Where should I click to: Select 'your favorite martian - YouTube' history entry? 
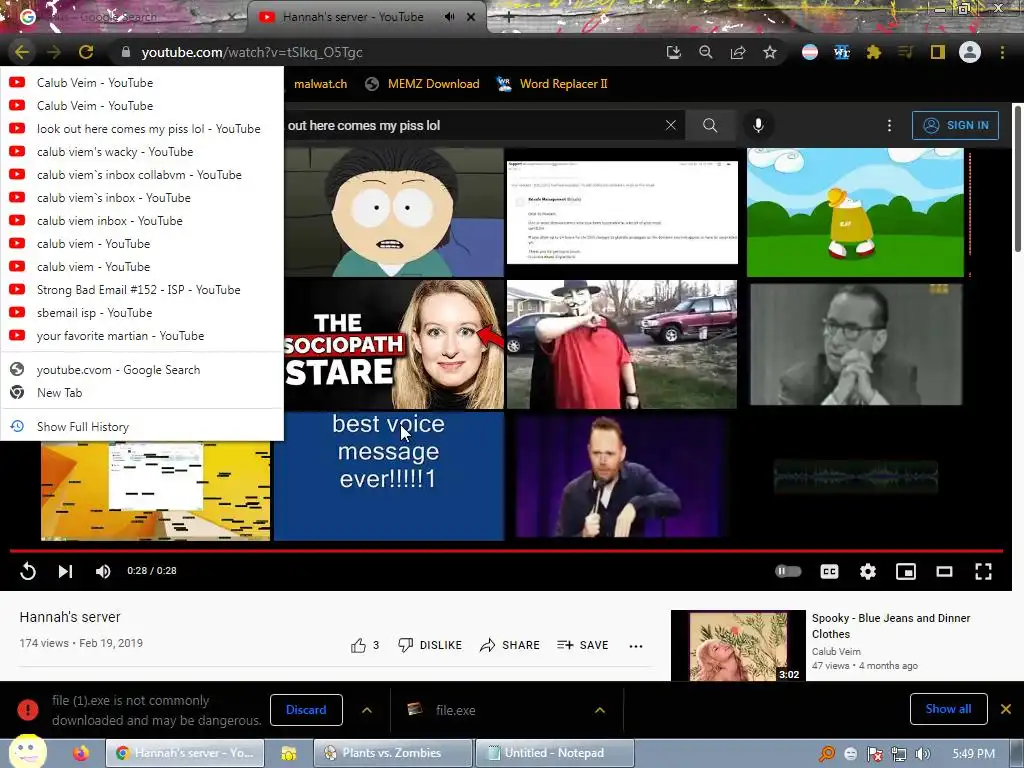(x=142, y=336)
